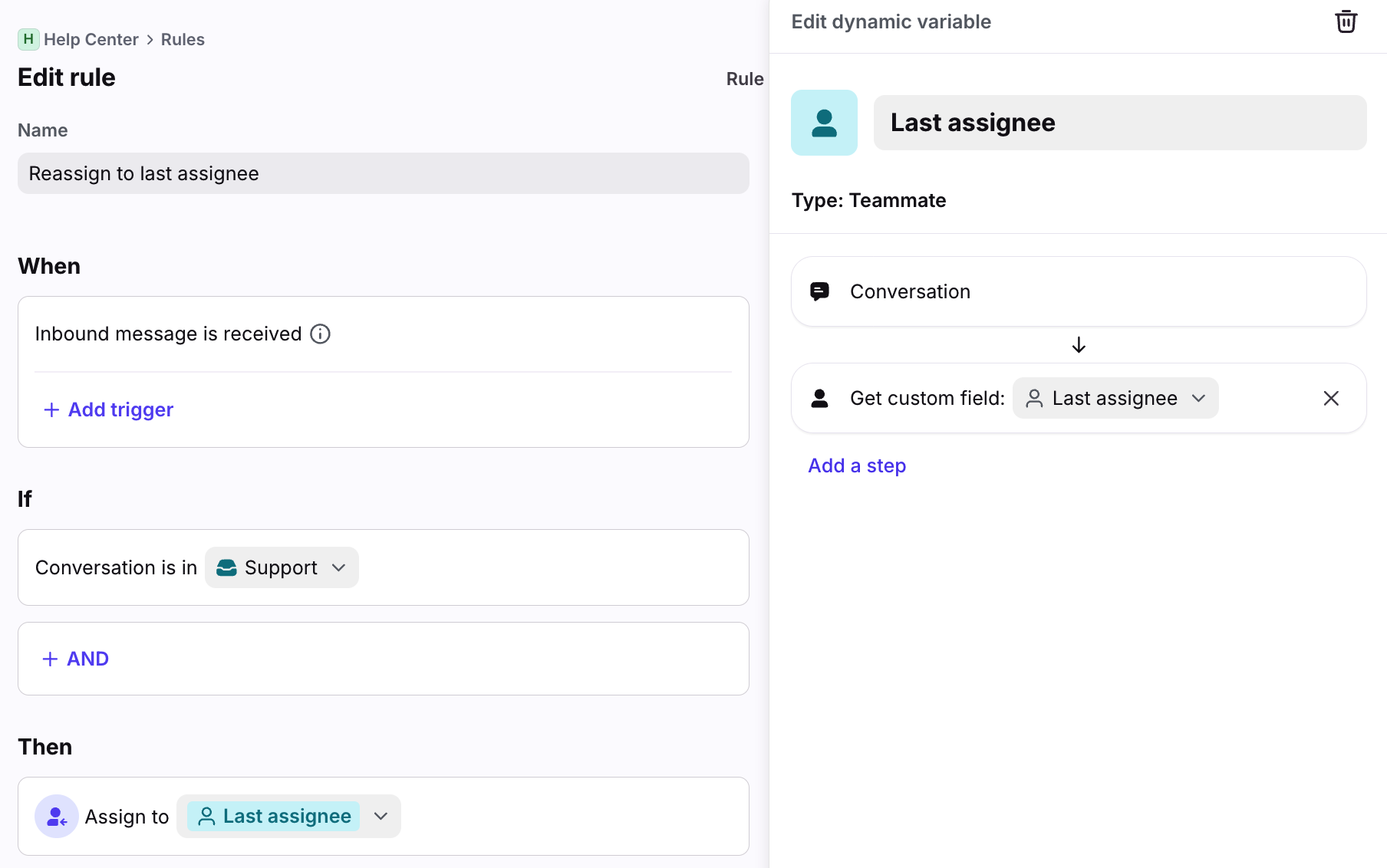Screen dimensions: 1387x868
Task: Delete the dynamic variable with trash icon
Action: 1346,21
